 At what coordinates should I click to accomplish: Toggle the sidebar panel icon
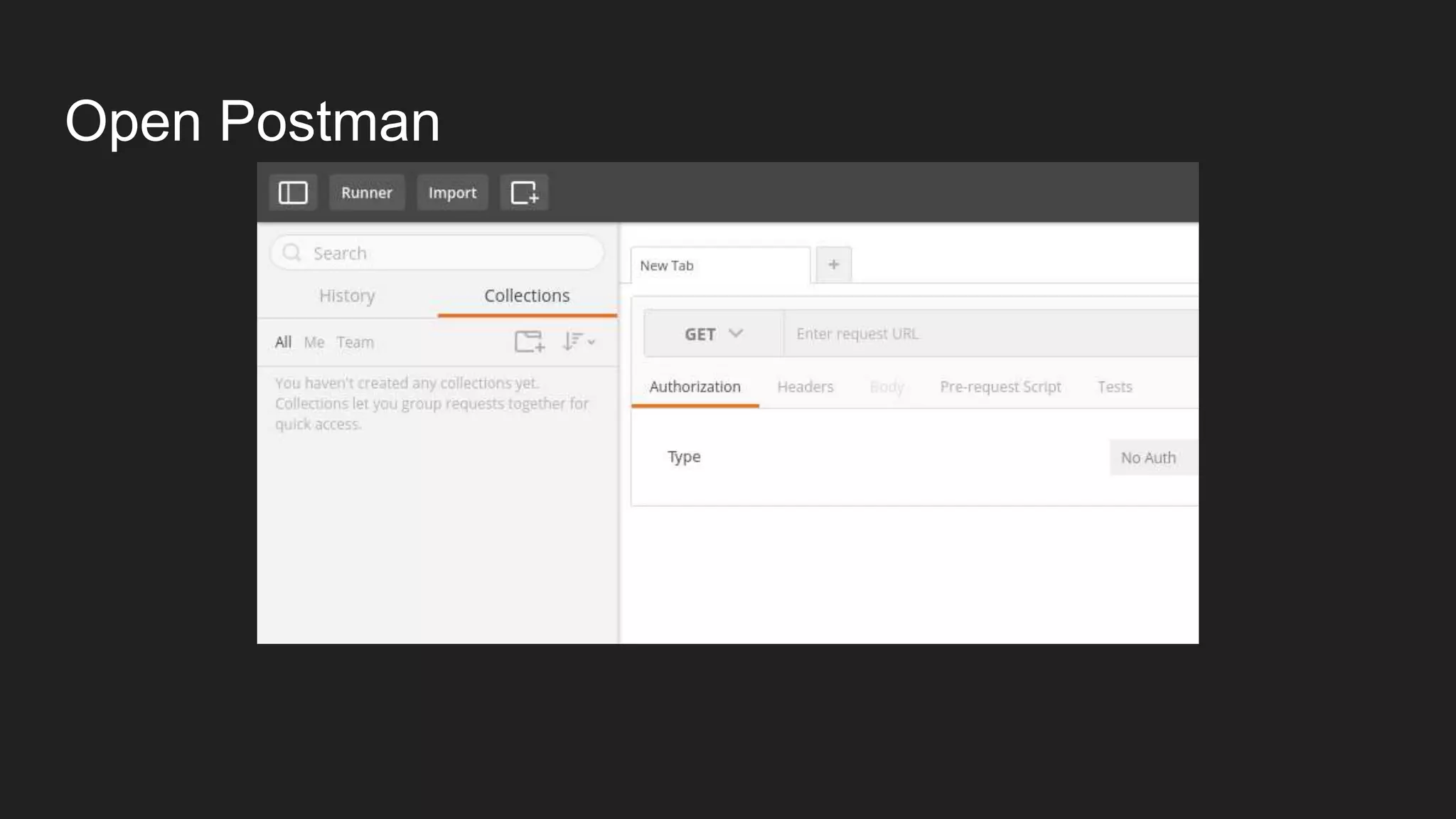point(293,193)
